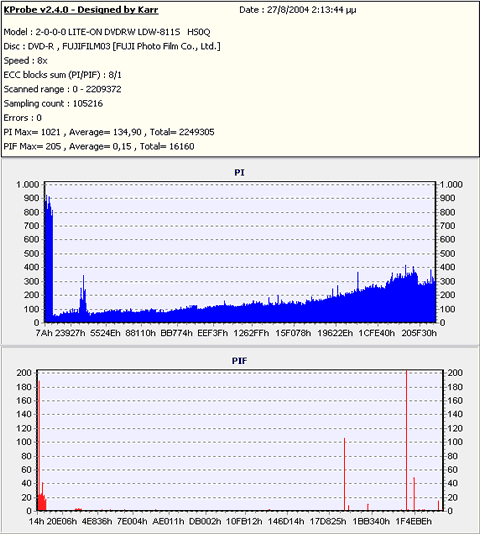Click the Date timestamp text
Image resolution: width=480 pixels, height=534 pixels.
(x=297, y=10)
